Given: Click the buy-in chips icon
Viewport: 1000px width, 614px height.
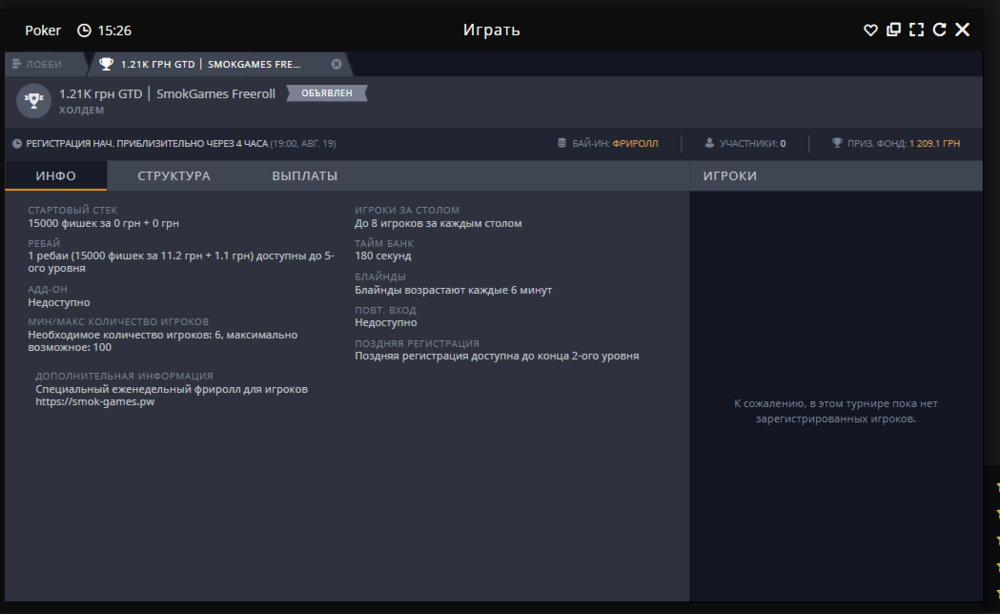Looking at the screenshot, I should [562, 143].
